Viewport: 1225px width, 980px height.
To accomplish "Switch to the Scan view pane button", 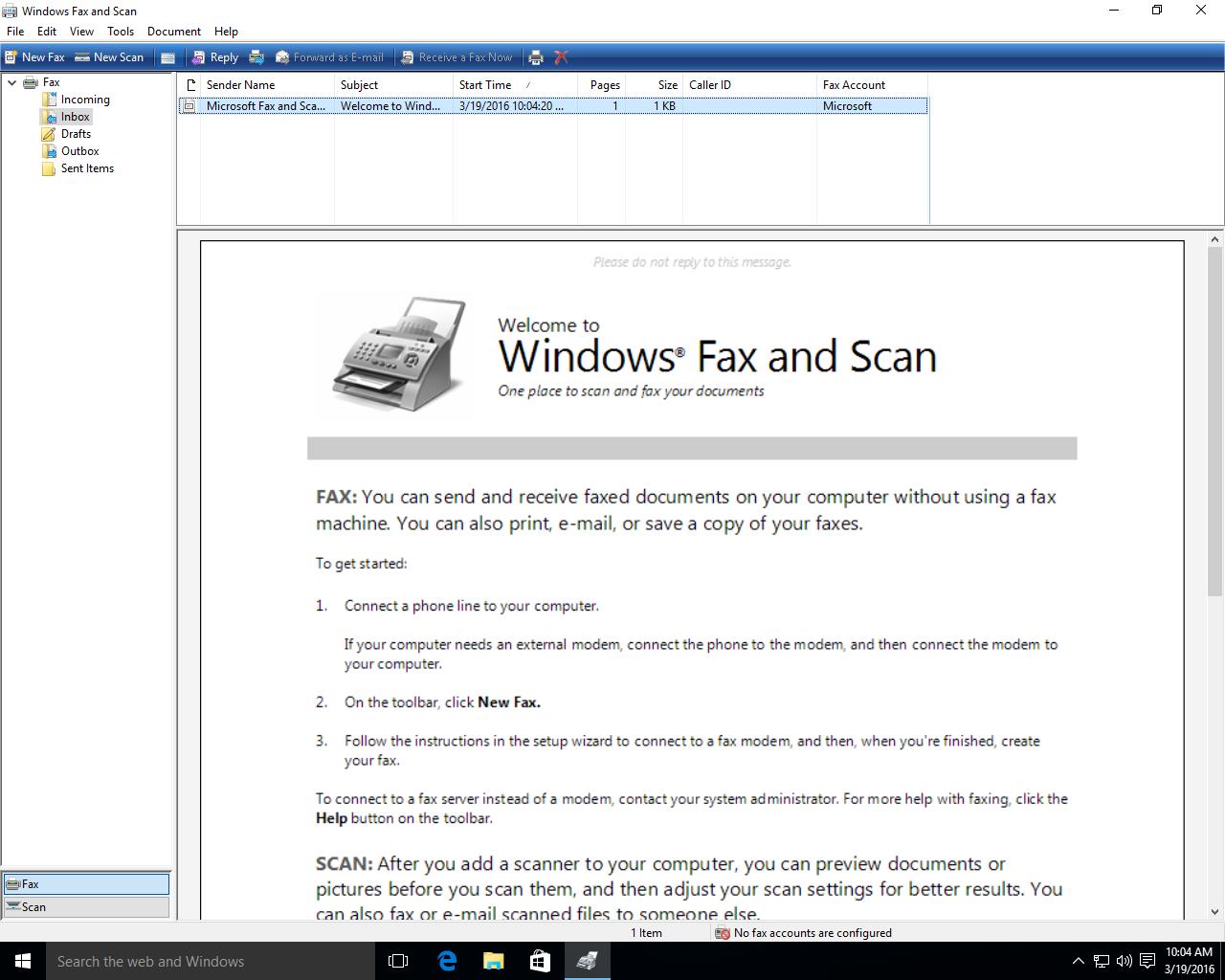I will [x=86, y=907].
